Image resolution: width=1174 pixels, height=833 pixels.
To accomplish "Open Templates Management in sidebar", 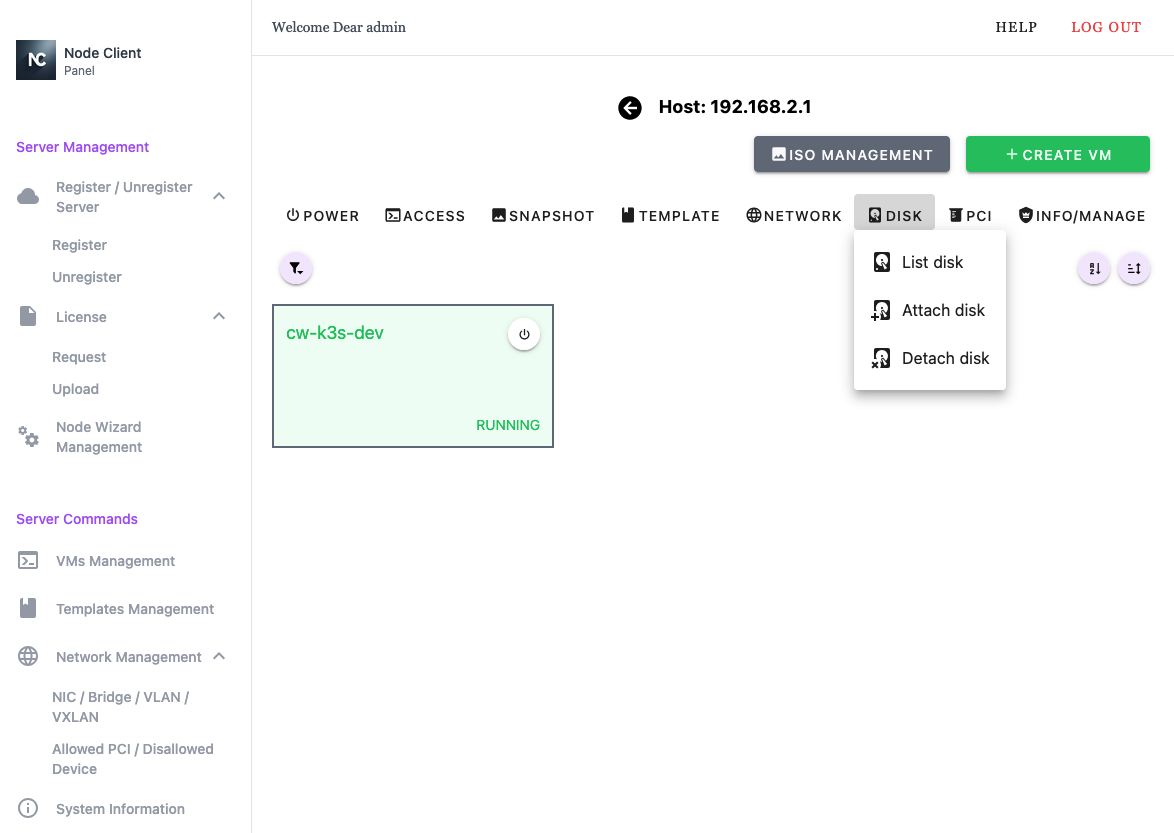I will point(134,609).
